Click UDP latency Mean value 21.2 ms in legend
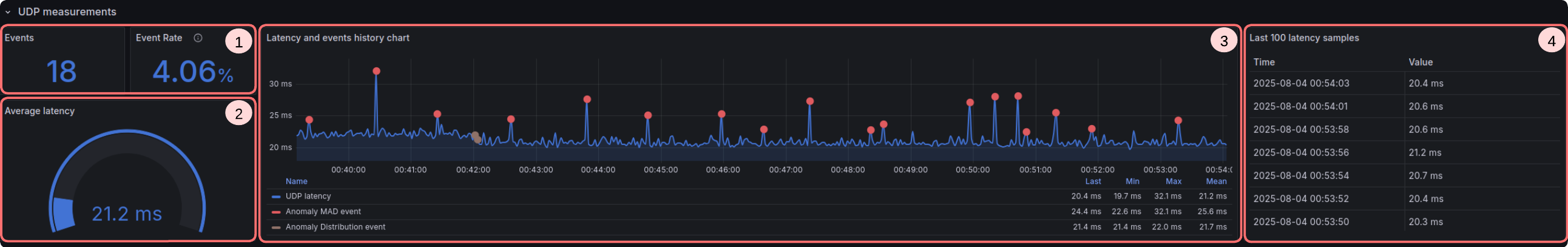Screen dimensions: 1568x247 click(x=1212, y=197)
